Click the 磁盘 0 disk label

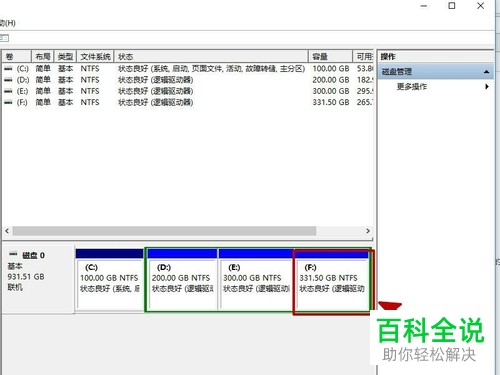(x=33, y=255)
